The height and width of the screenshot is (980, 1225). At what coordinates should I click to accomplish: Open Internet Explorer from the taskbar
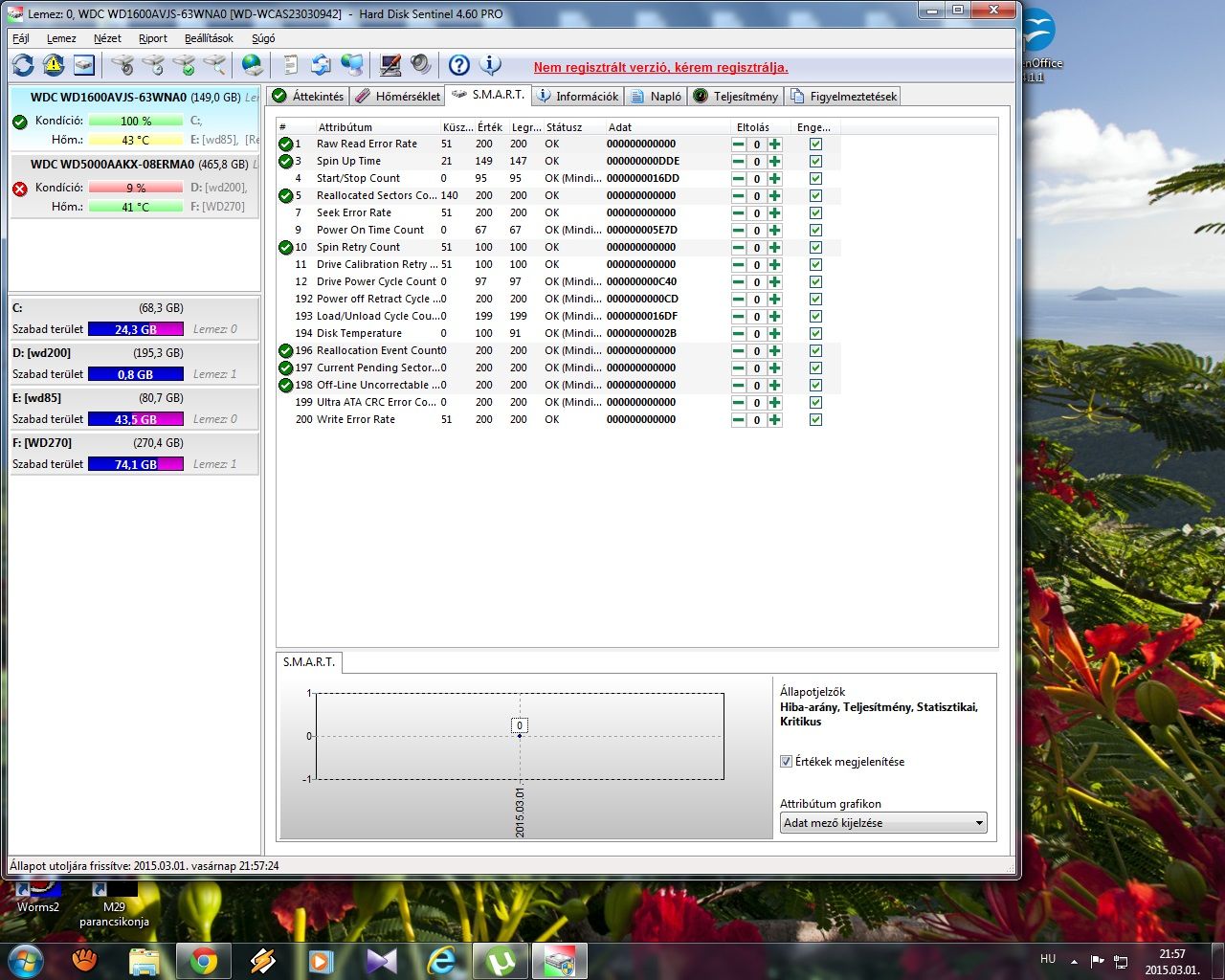coord(441,960)
